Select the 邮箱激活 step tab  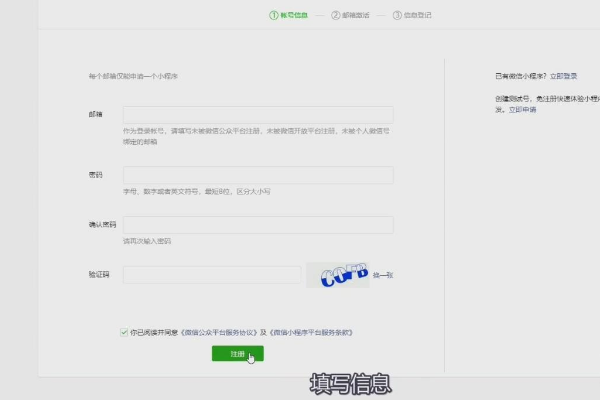tap(356, 15)
